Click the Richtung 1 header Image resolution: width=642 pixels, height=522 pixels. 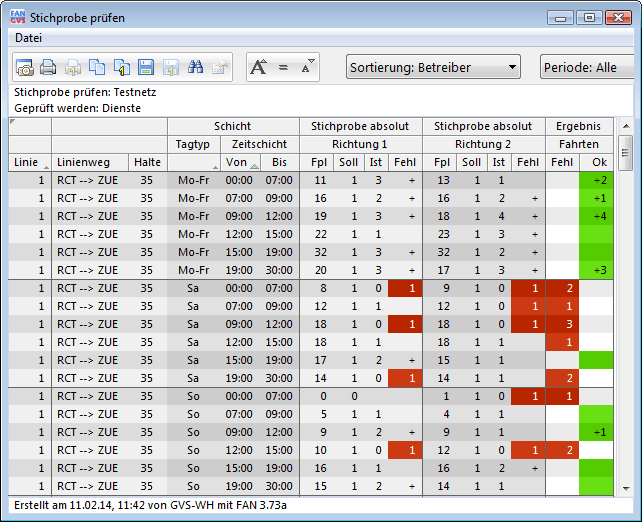point(360,144)
